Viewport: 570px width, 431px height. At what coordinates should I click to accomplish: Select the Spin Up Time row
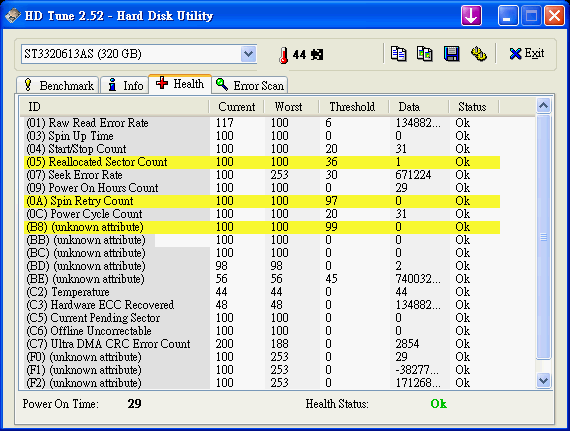click(x=262, y=136)
